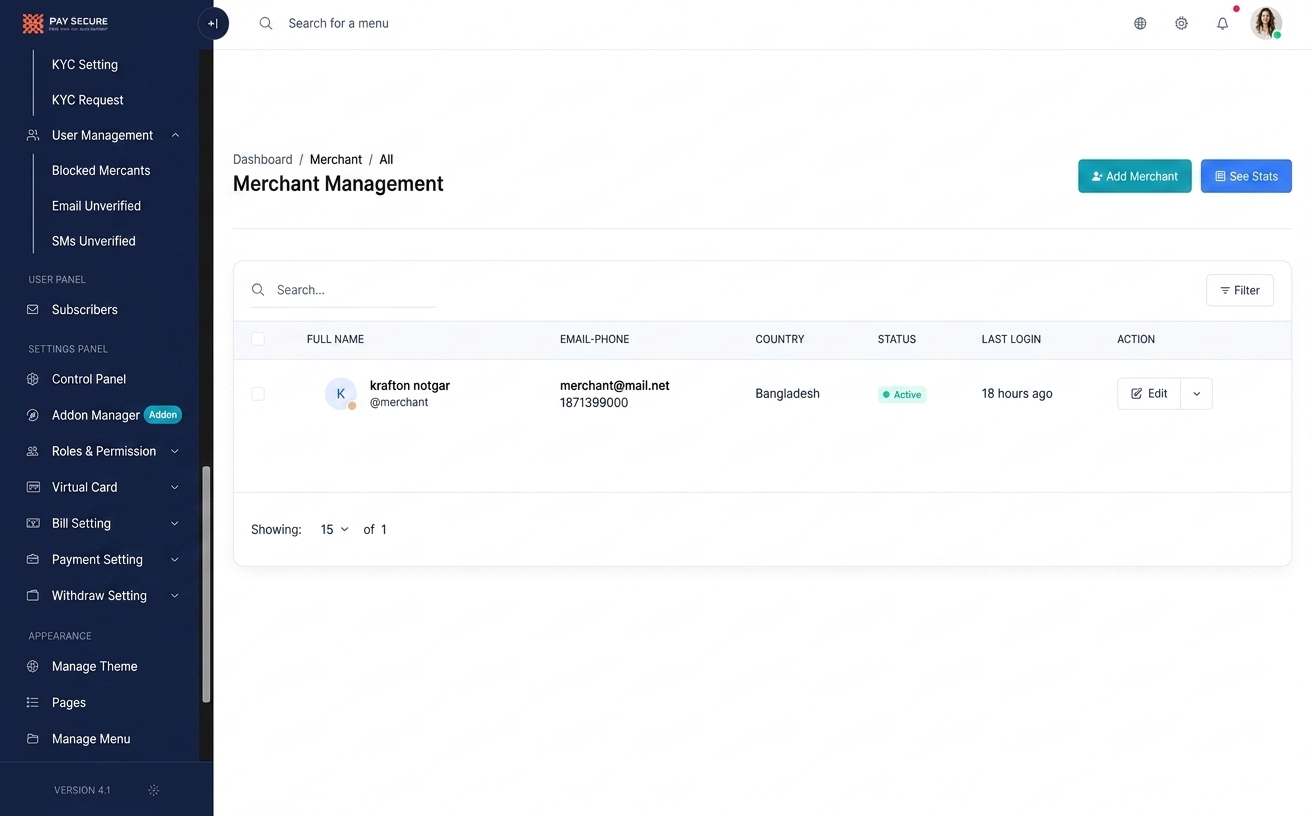Click the Payment Setting icon
Screen dimensions: 1312x816
tap(33, 559)
